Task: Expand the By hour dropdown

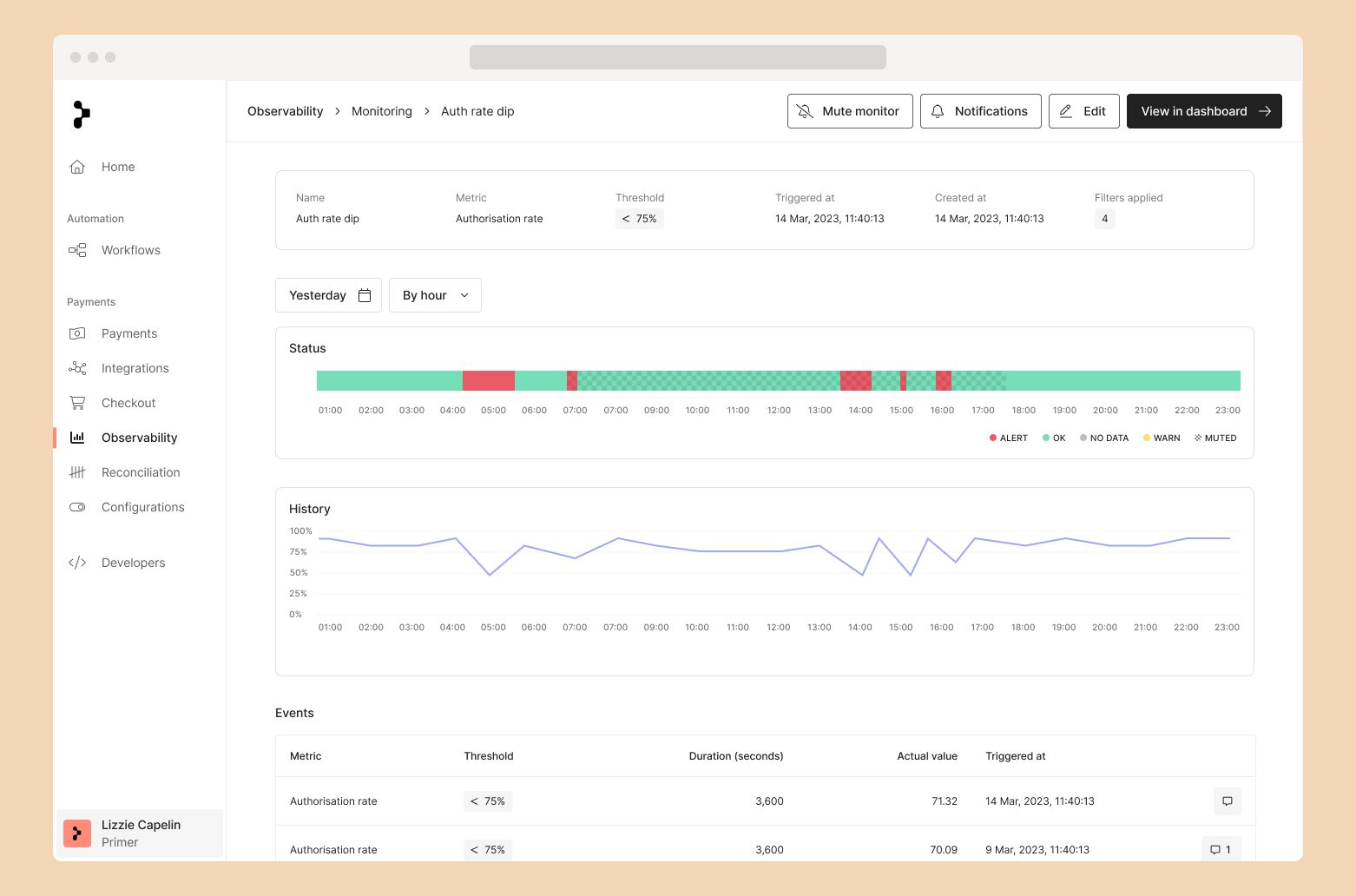Action: [x=435, y=295]
